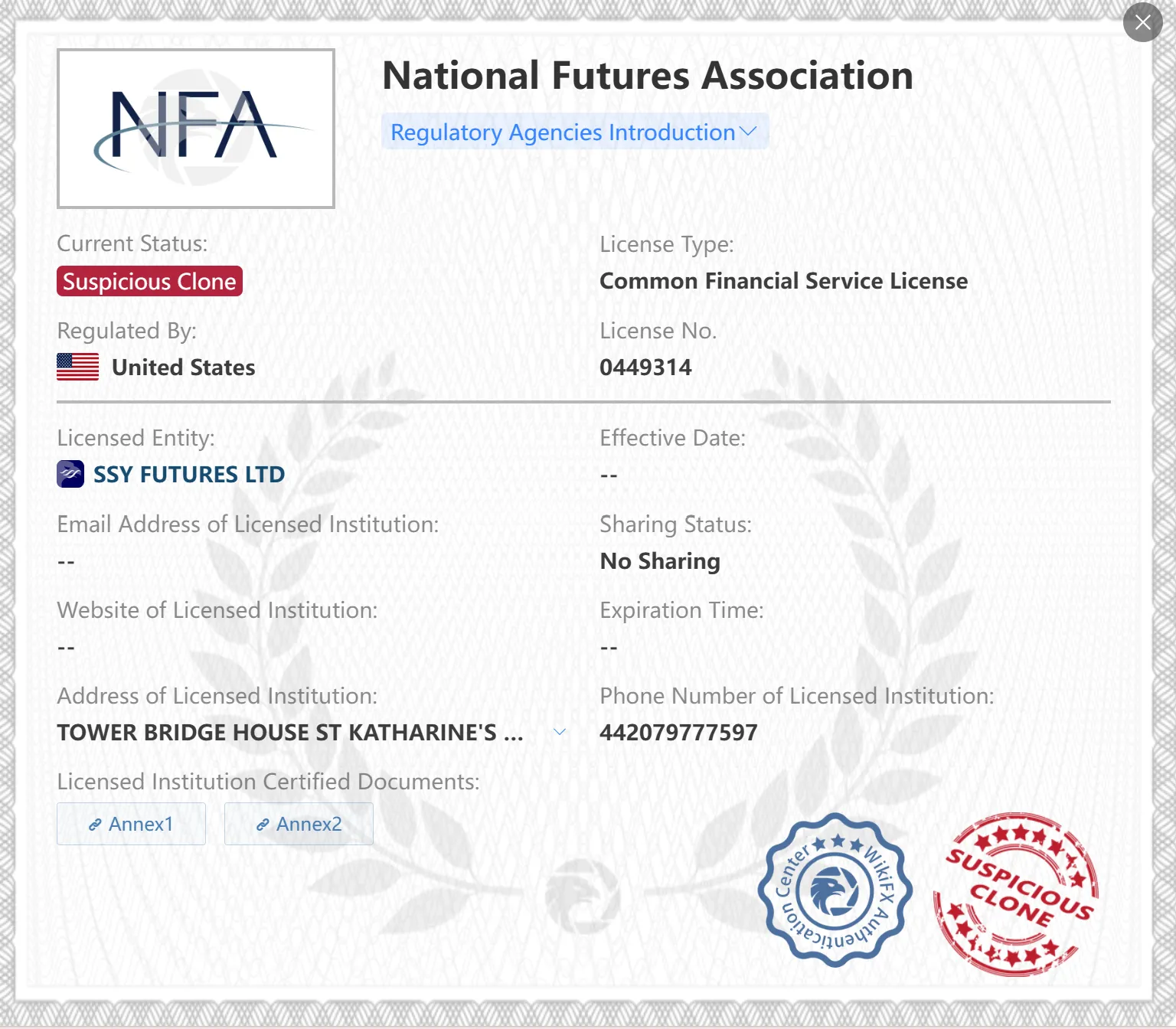Select license number 0449314

pos(645,367)
